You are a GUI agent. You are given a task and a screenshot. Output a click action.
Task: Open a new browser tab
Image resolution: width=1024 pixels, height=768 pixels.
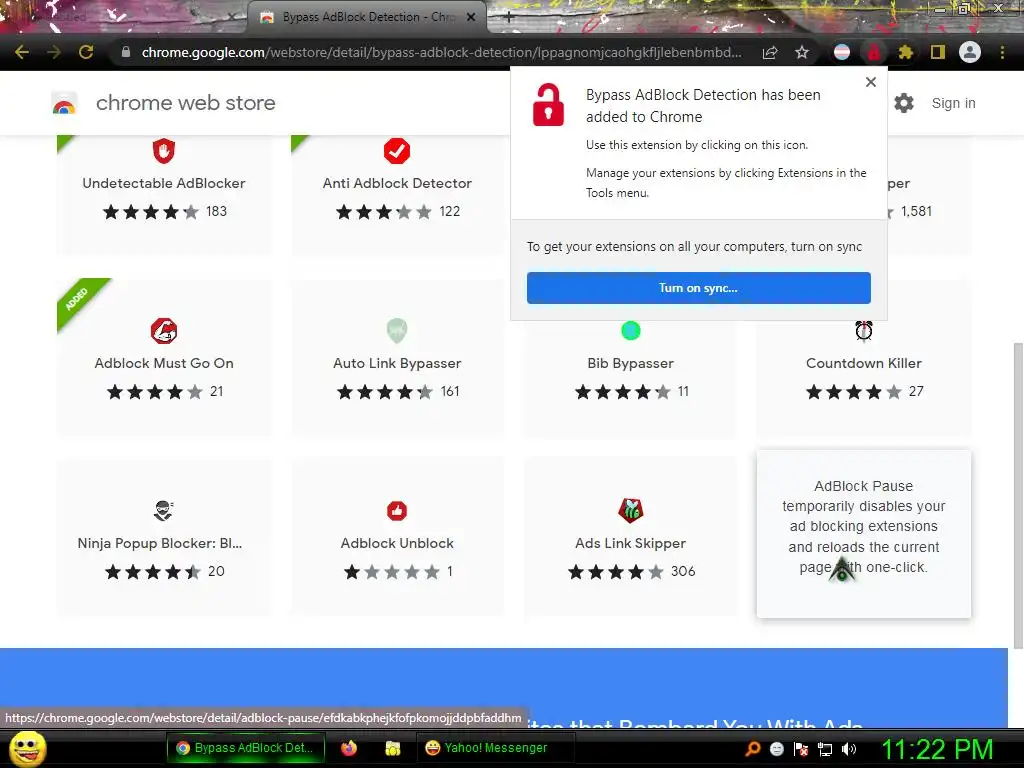(x=509, y=18)
